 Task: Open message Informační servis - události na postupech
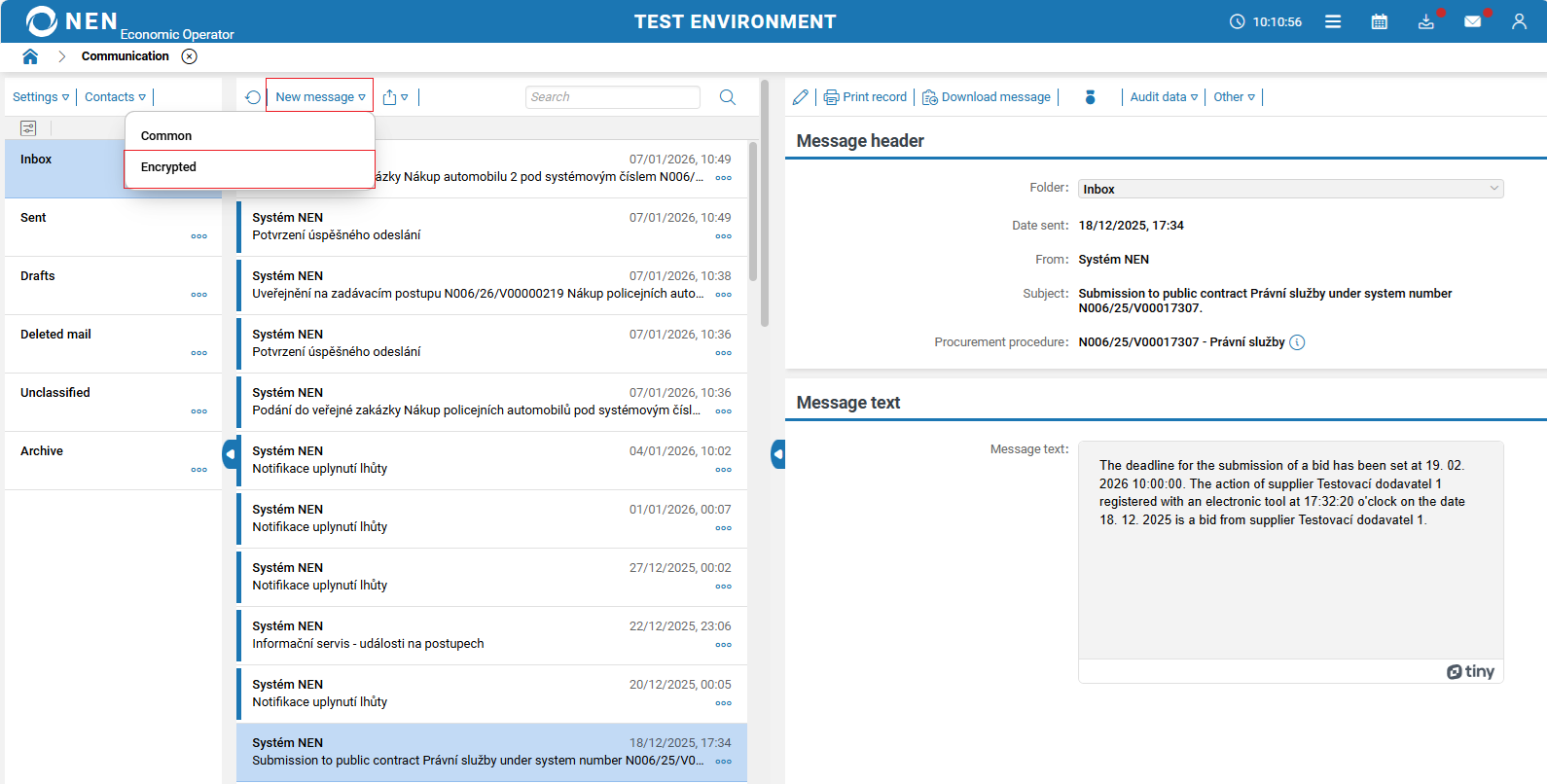tap(491, 635)
